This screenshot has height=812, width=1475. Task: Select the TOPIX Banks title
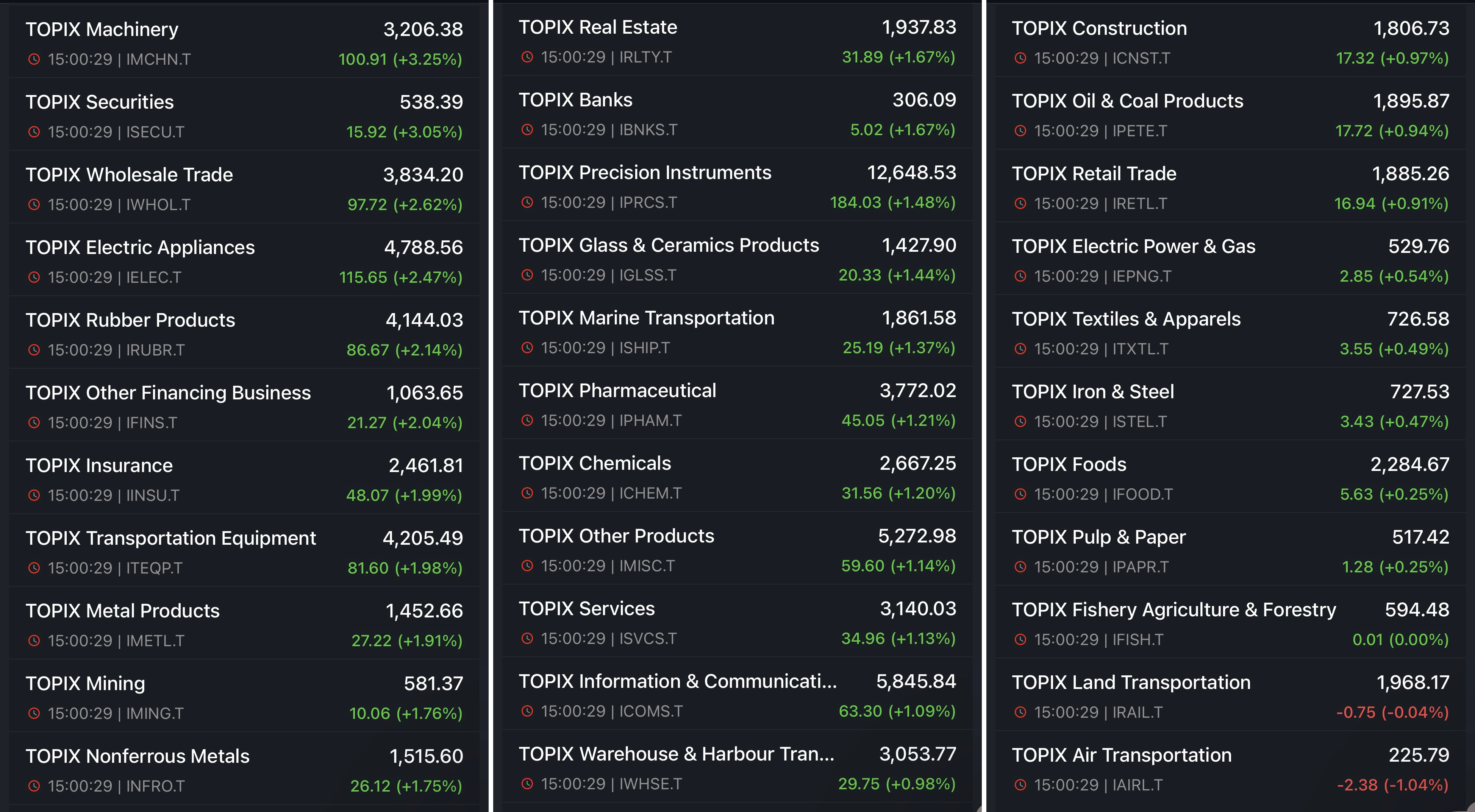tap(575, 100)
